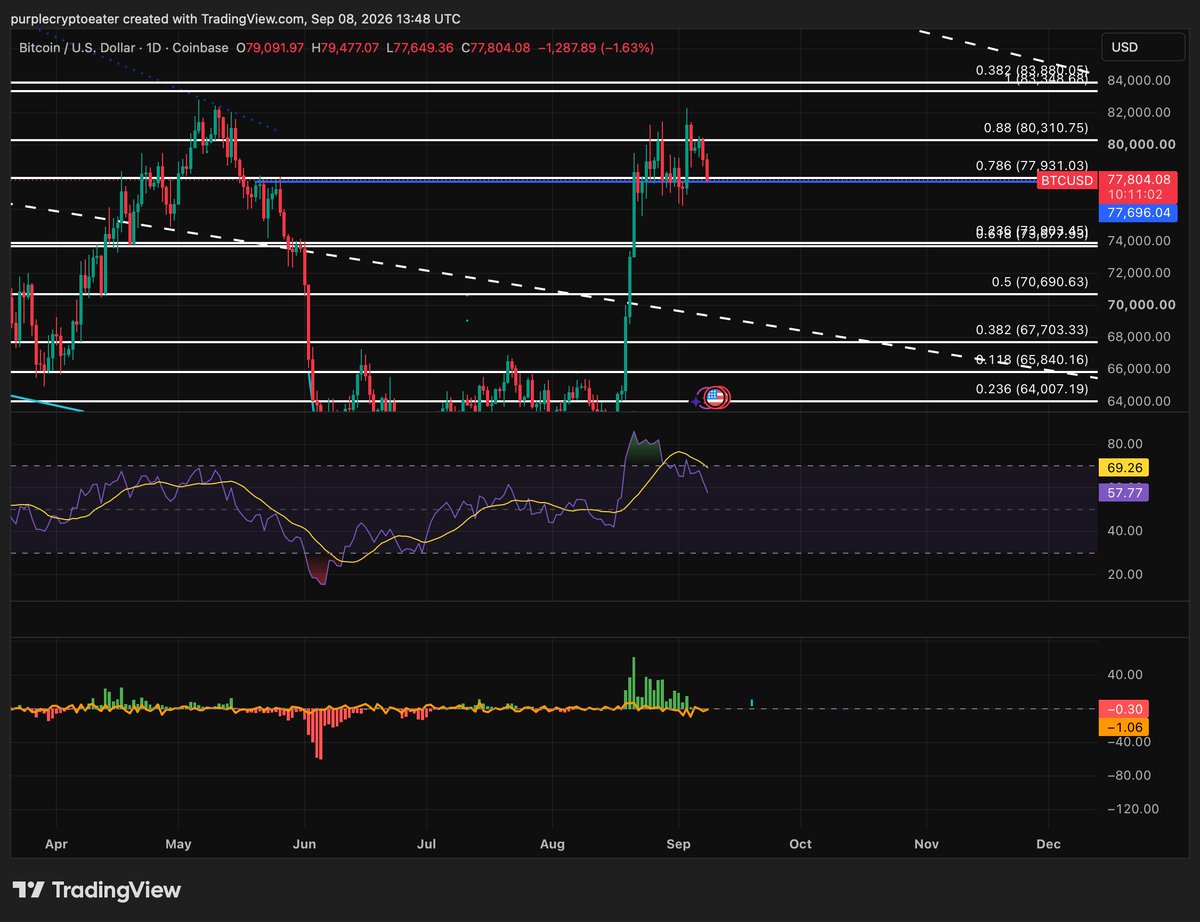Image resolution: width=1200 pixels, height=922 pixels.
Task: Click the 20.00 level on RSI scale
Action: pos(1124,574)
